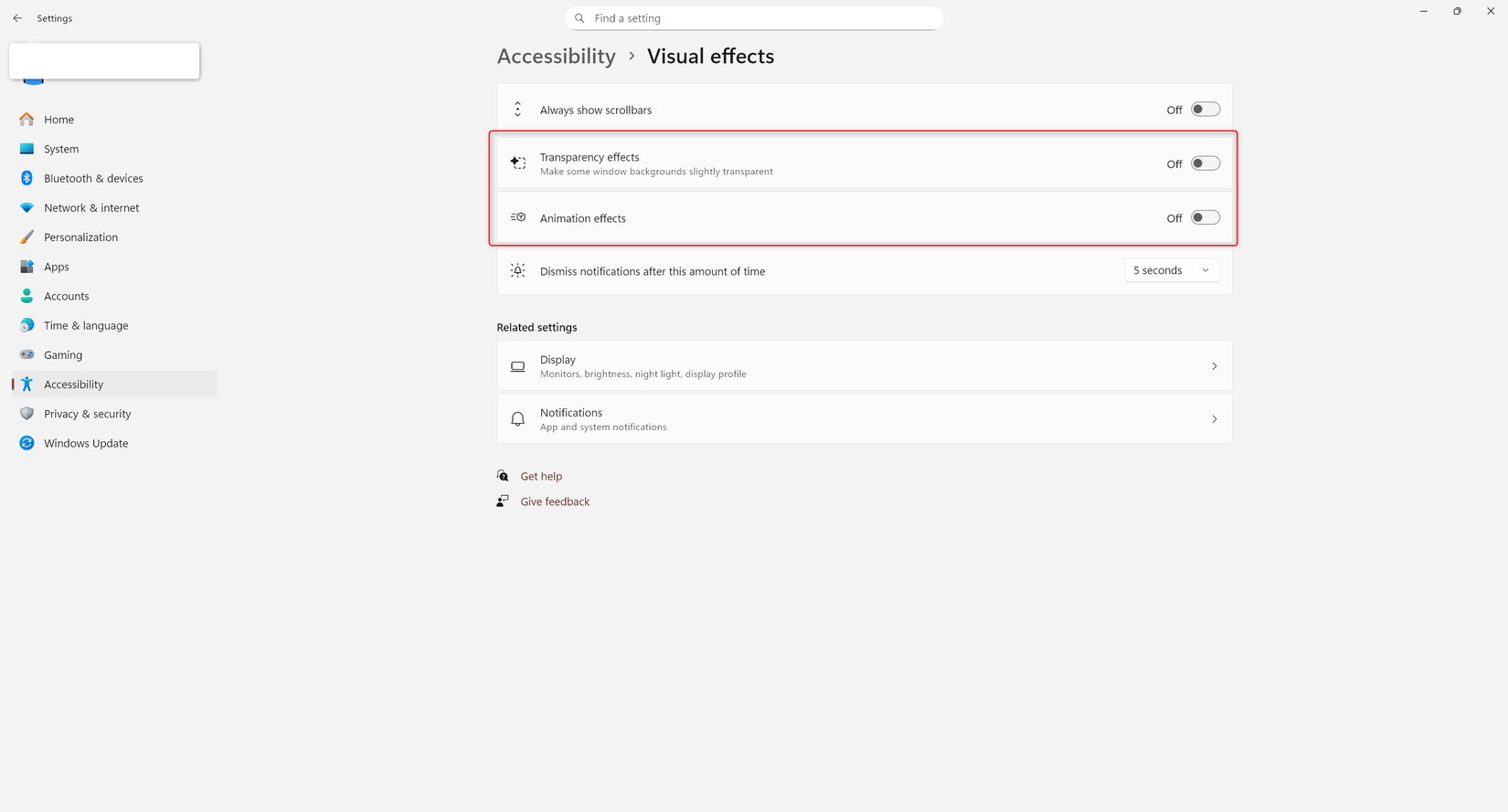Go to Time & language section

click(86, 325)
